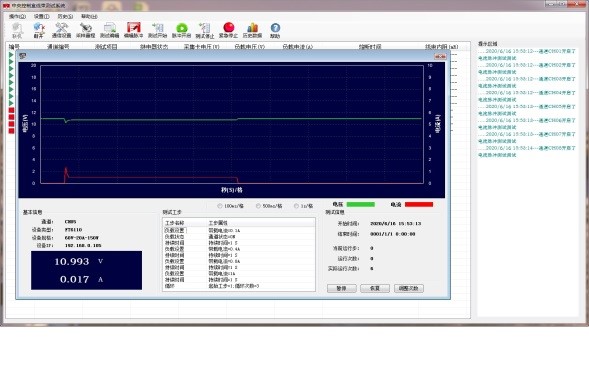Click the Edit Pulse red toolbar icon
Viewport: 589px width, 375px height.
coord(134,30)
